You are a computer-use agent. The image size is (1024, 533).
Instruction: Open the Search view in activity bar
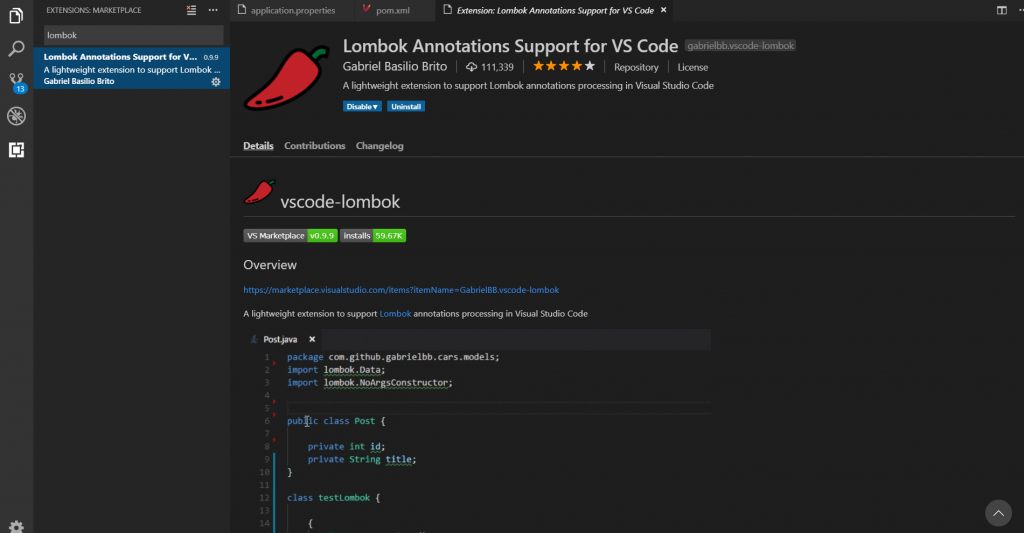16,48
